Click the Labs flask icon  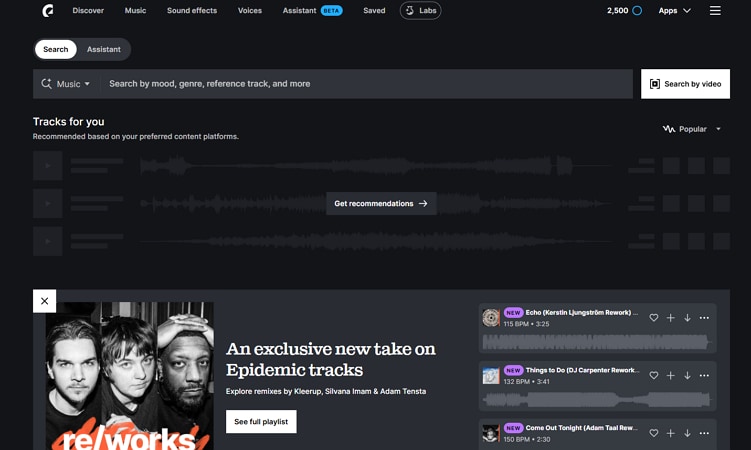(x=410, y=10)
